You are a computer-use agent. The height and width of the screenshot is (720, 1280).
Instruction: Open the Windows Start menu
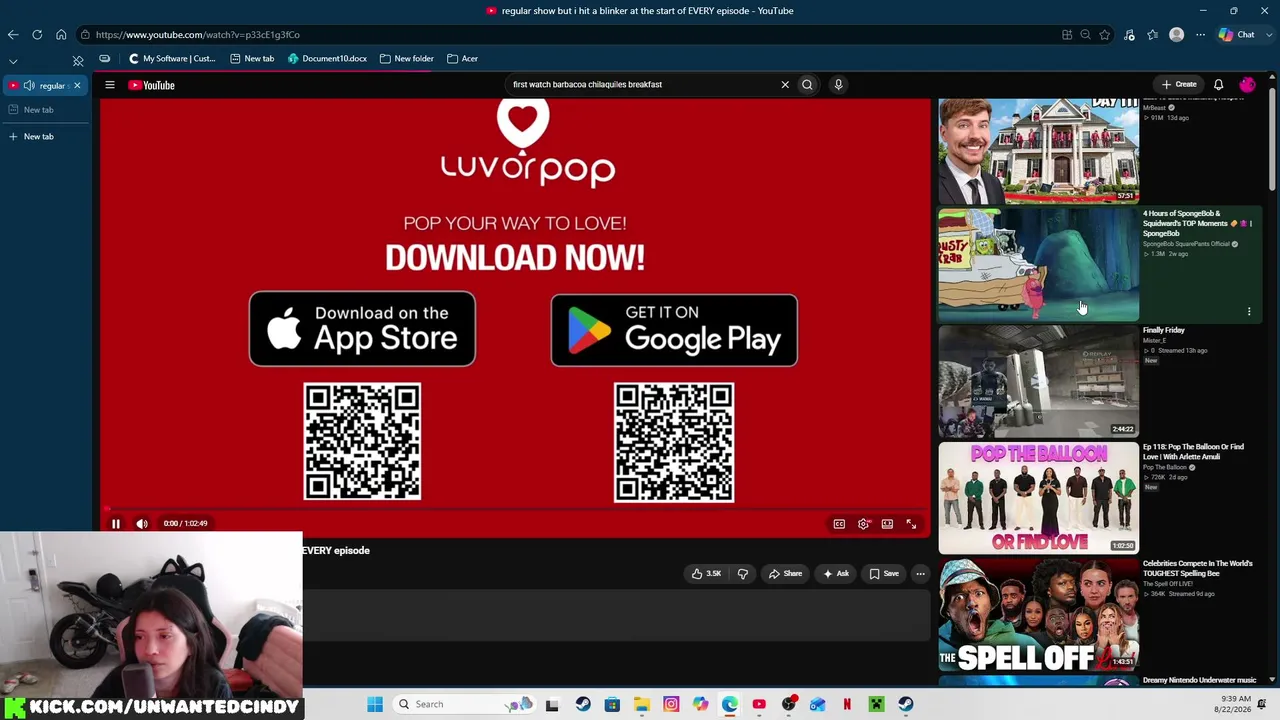[375, 704]
